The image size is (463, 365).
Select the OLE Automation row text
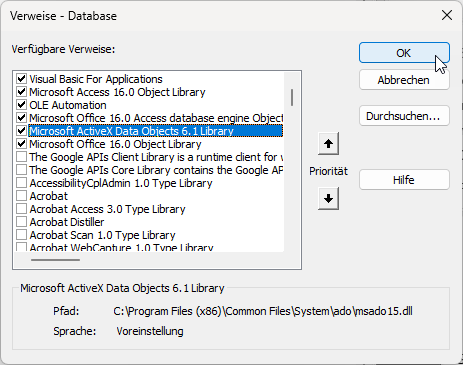point(68,105)
